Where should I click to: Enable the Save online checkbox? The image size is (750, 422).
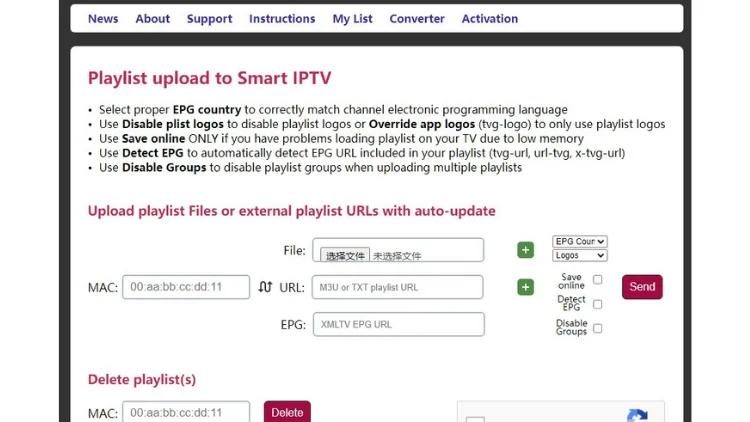tap(597, 279)
